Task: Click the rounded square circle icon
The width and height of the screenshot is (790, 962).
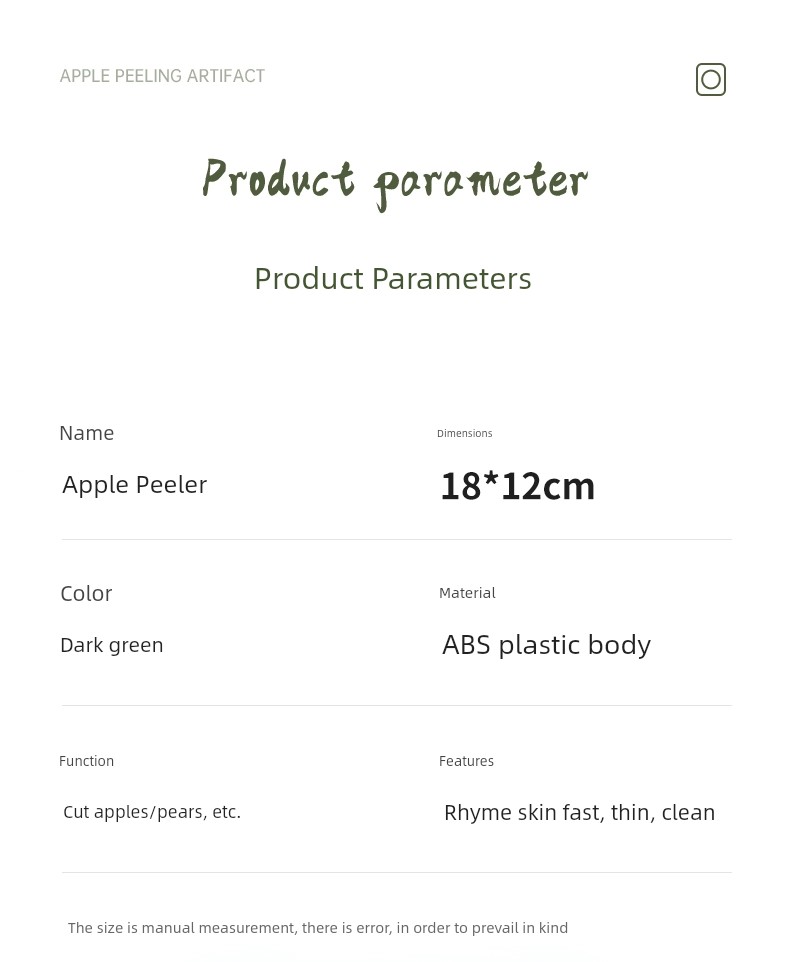Action: click(x=711, y=80)
